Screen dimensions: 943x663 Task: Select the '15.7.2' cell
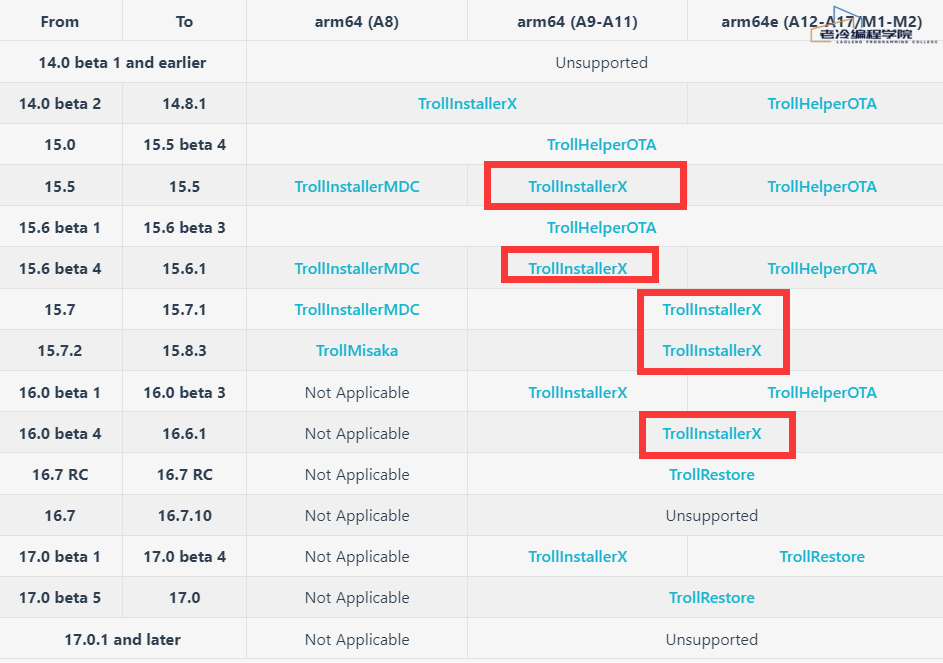point(60,350)
